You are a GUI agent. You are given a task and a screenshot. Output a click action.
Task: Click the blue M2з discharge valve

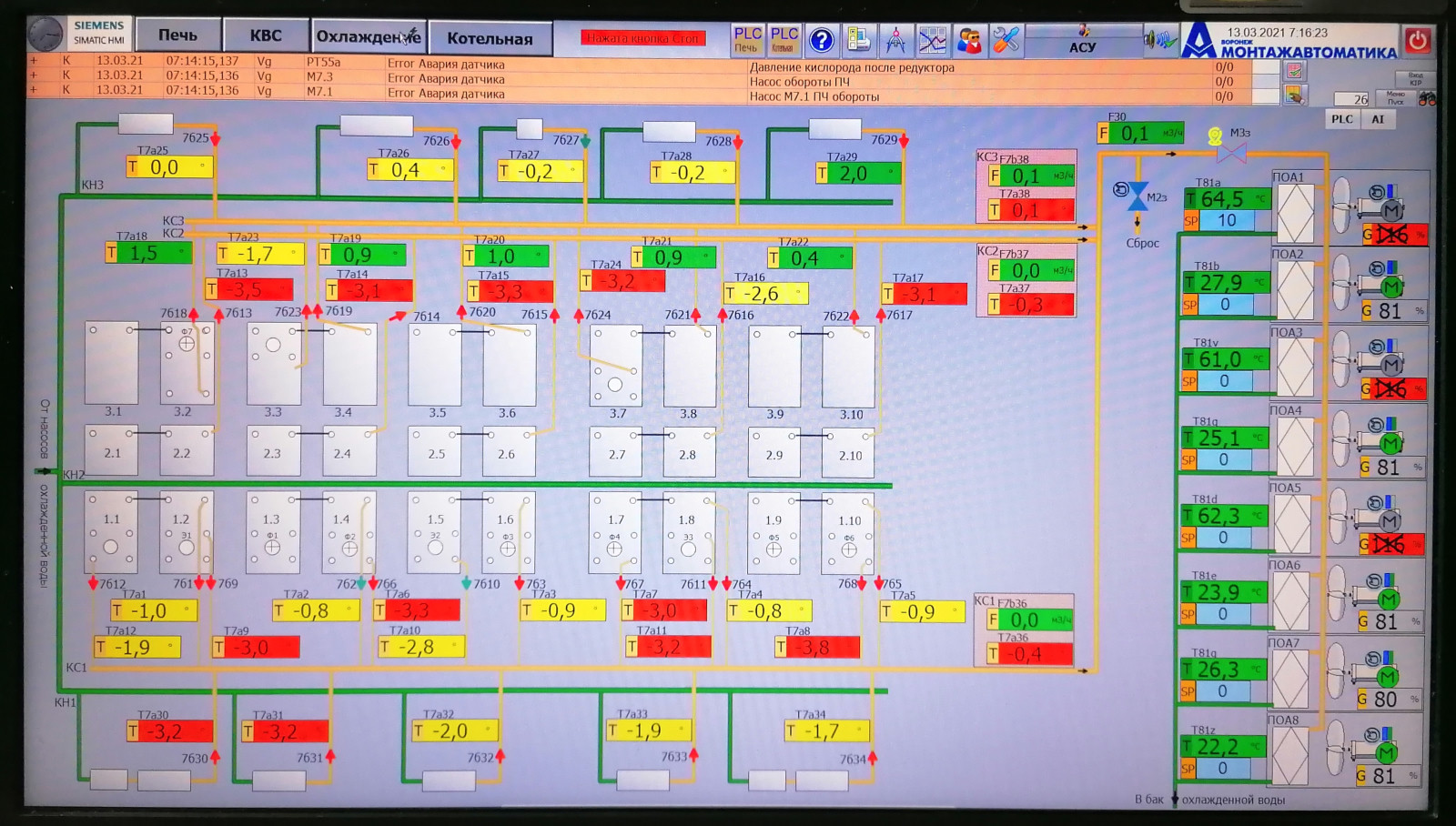[1137, 196]
